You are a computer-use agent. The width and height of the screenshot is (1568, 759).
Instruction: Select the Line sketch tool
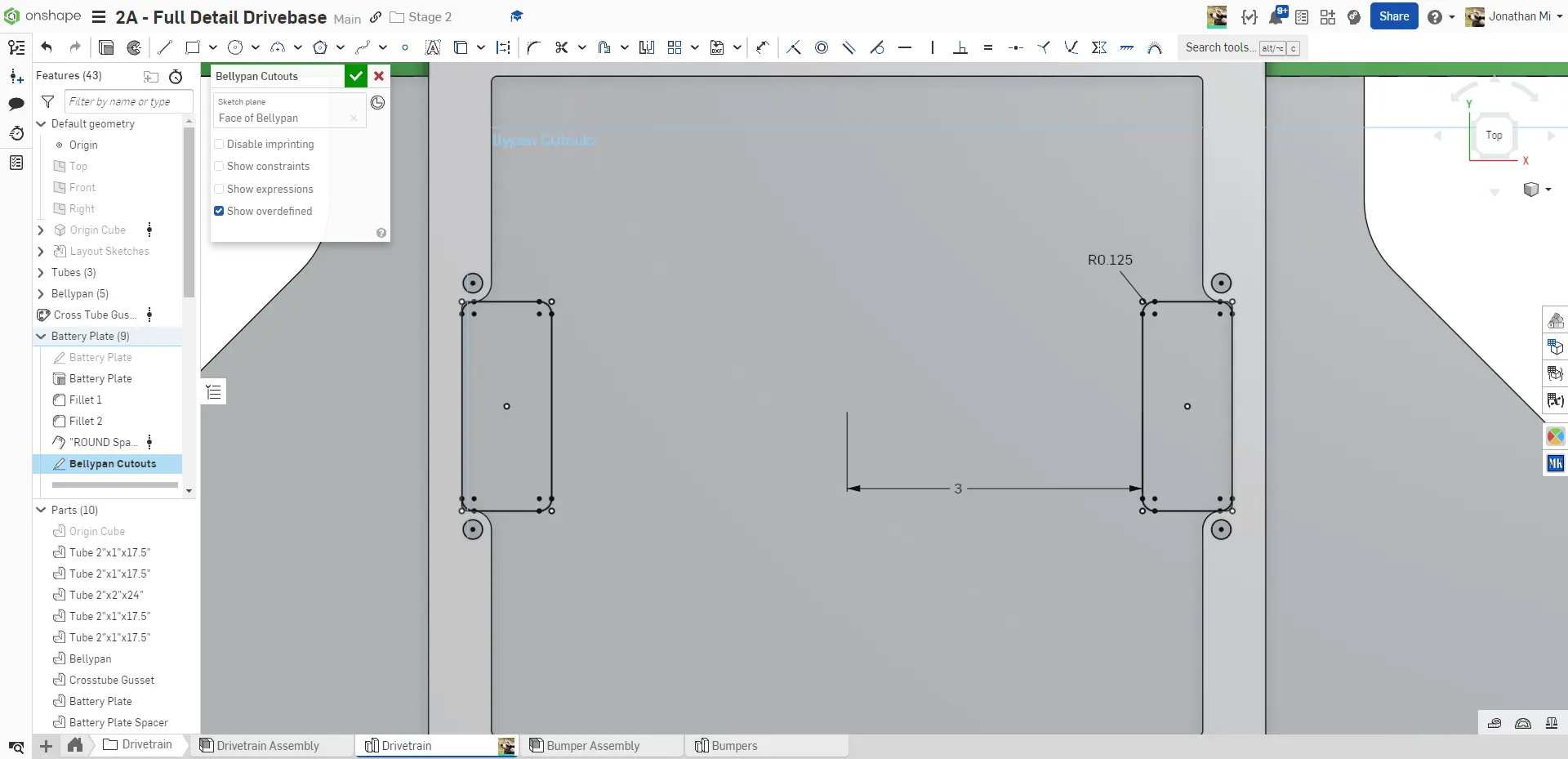(x=165, y=47)
